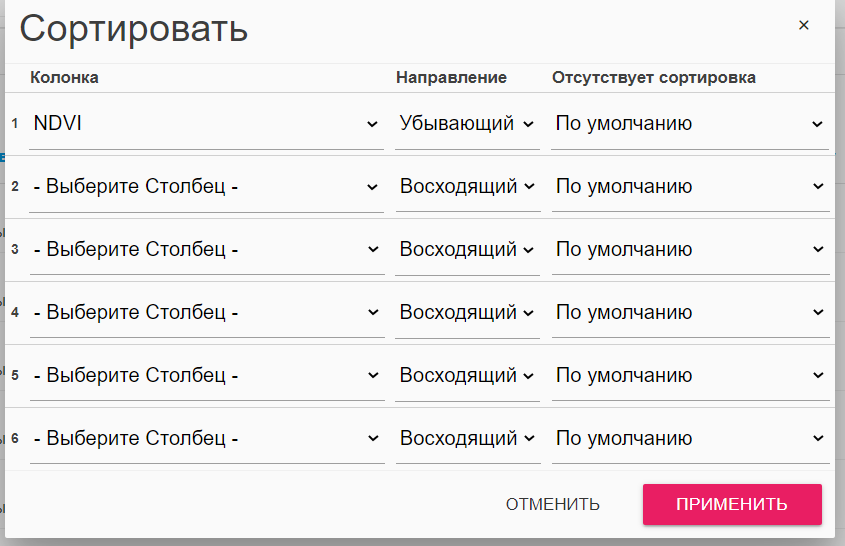Pick a column in sort row 5
845x546 pixels.
tap(206, 376)
